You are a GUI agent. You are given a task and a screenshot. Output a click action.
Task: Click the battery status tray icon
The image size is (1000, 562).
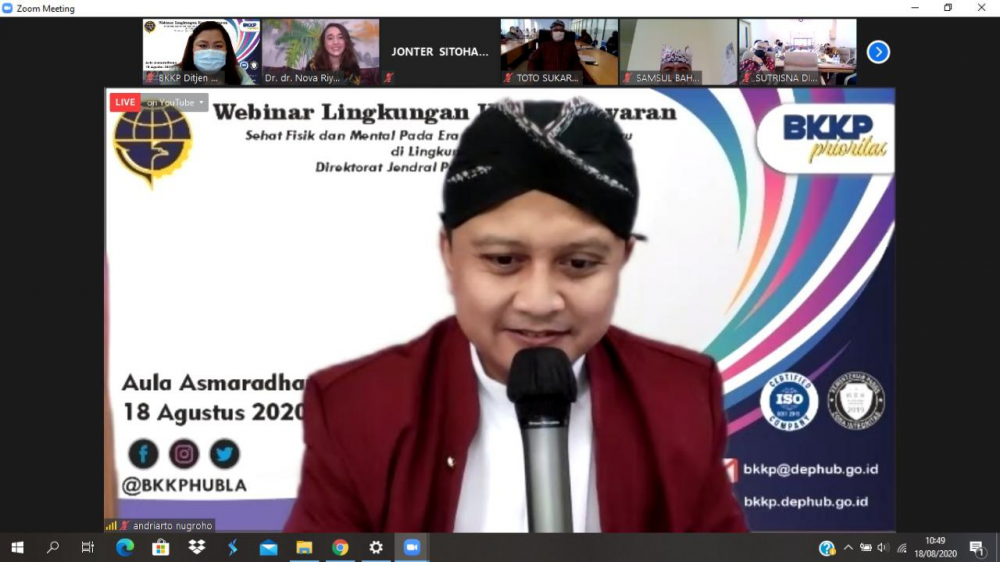point(866,547)
